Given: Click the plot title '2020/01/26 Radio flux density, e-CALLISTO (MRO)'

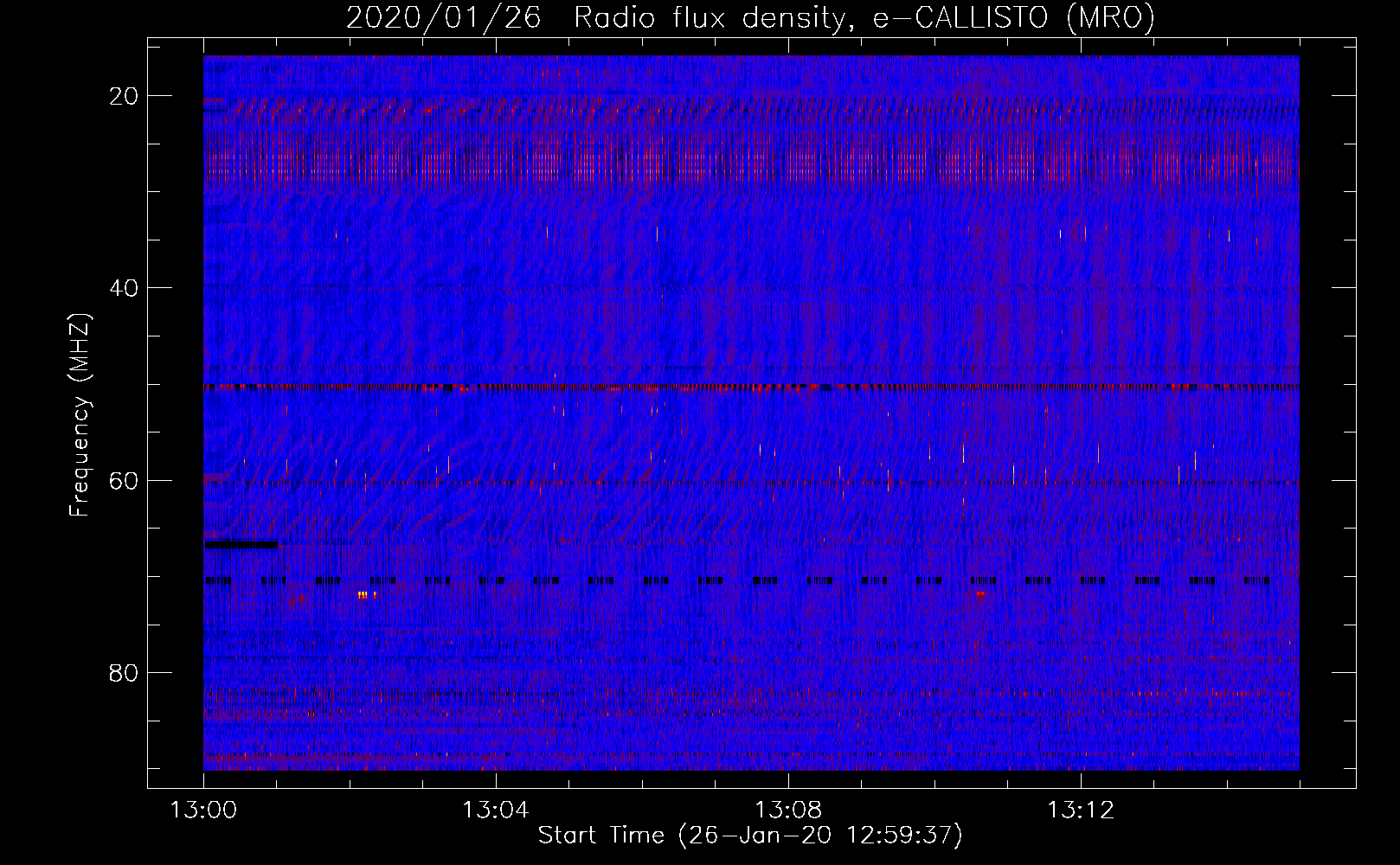Looking at the screenshot, I should pos(750,17).
